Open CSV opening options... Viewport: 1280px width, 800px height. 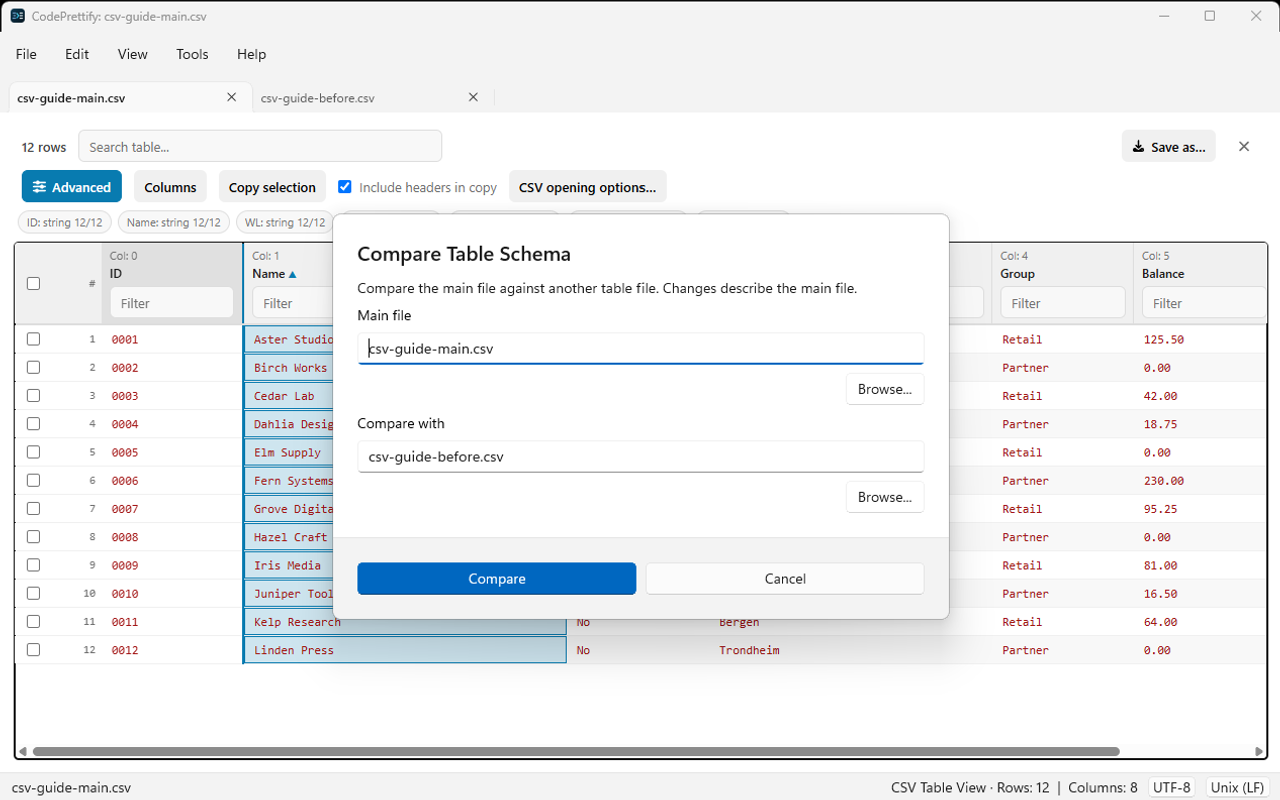(x=587, y=187)
